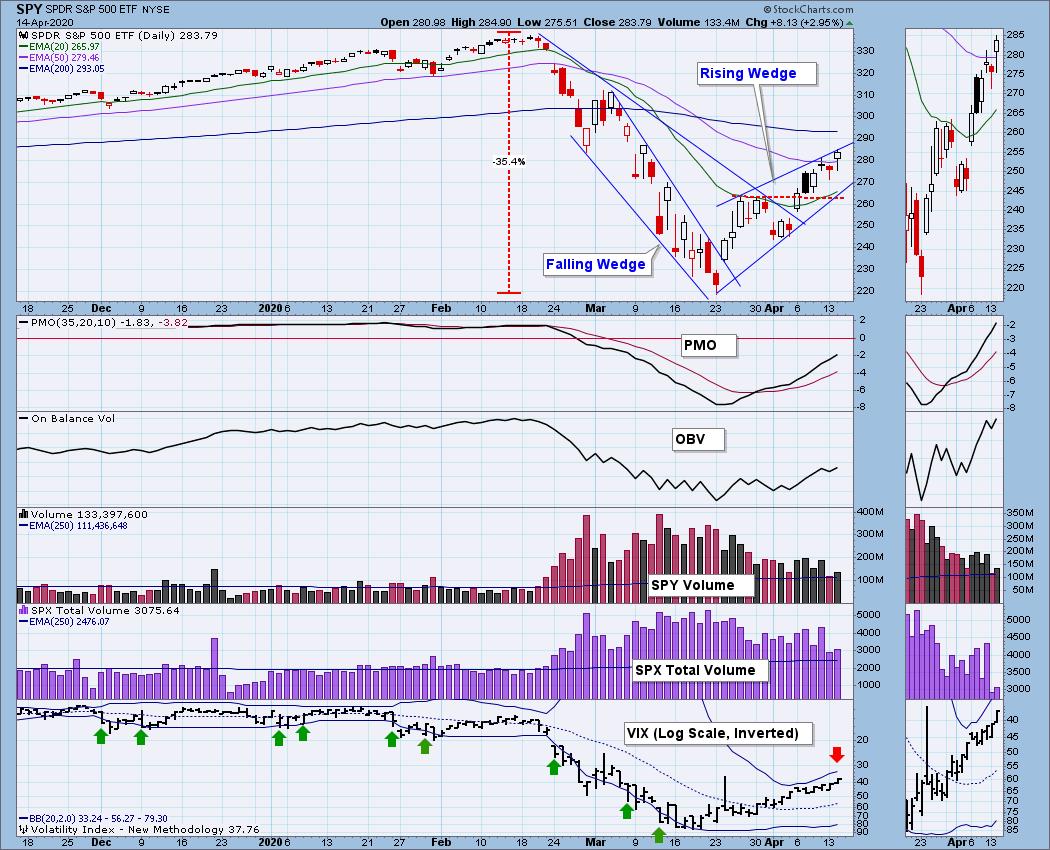Click the SPY ticker symbol title
Screen dimensions: 1050x850
tap(29, 9)
